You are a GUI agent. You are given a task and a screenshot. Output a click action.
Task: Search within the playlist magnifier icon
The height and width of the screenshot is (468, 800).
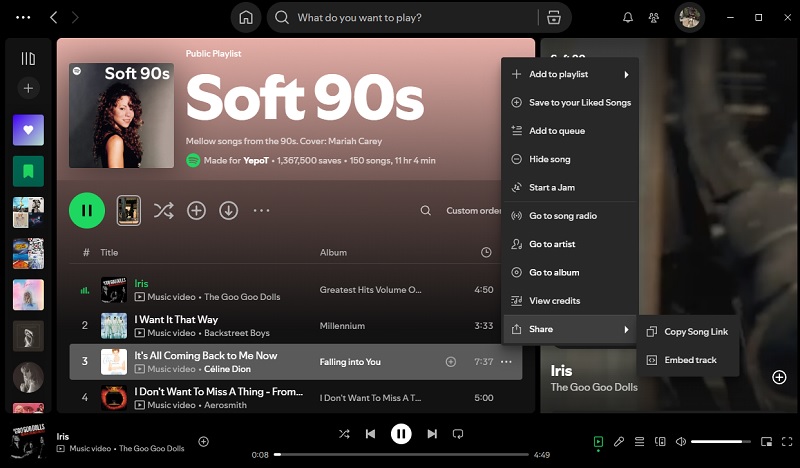tap(426, 210)
